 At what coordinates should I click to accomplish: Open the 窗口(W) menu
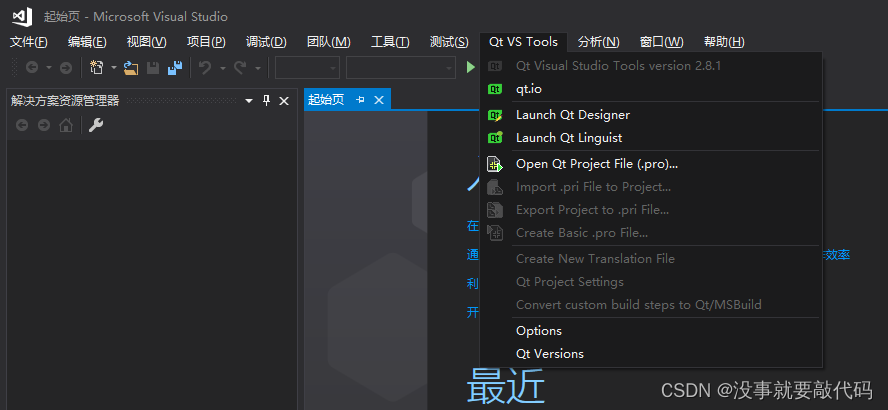coord(661,42)
